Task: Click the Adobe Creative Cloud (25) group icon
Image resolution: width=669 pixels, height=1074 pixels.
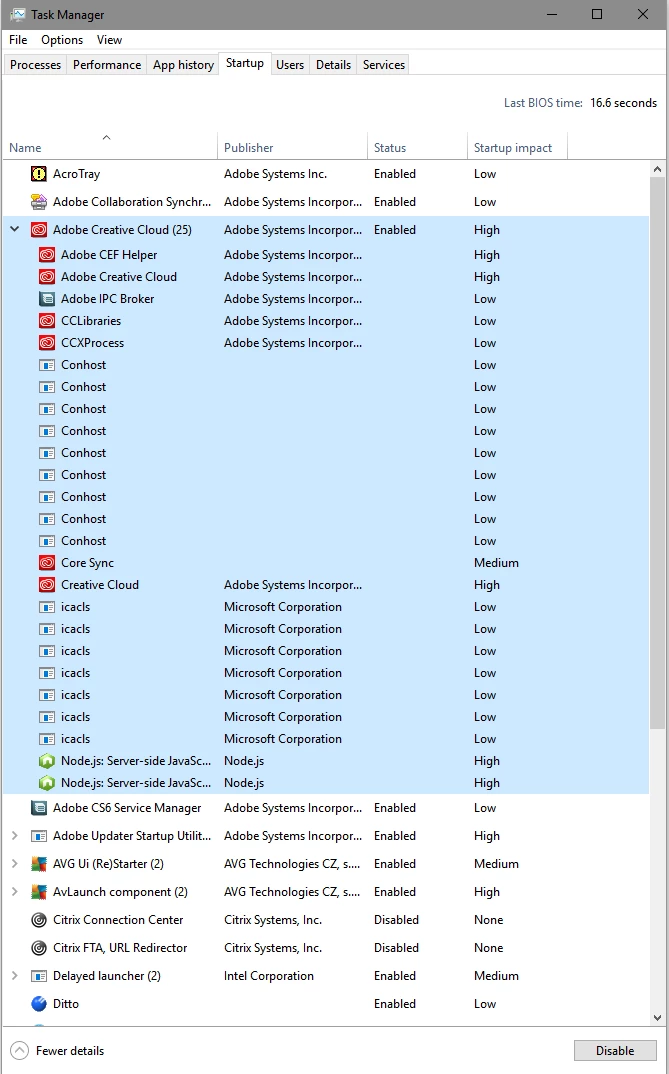Action: click(x=39, y=230)
